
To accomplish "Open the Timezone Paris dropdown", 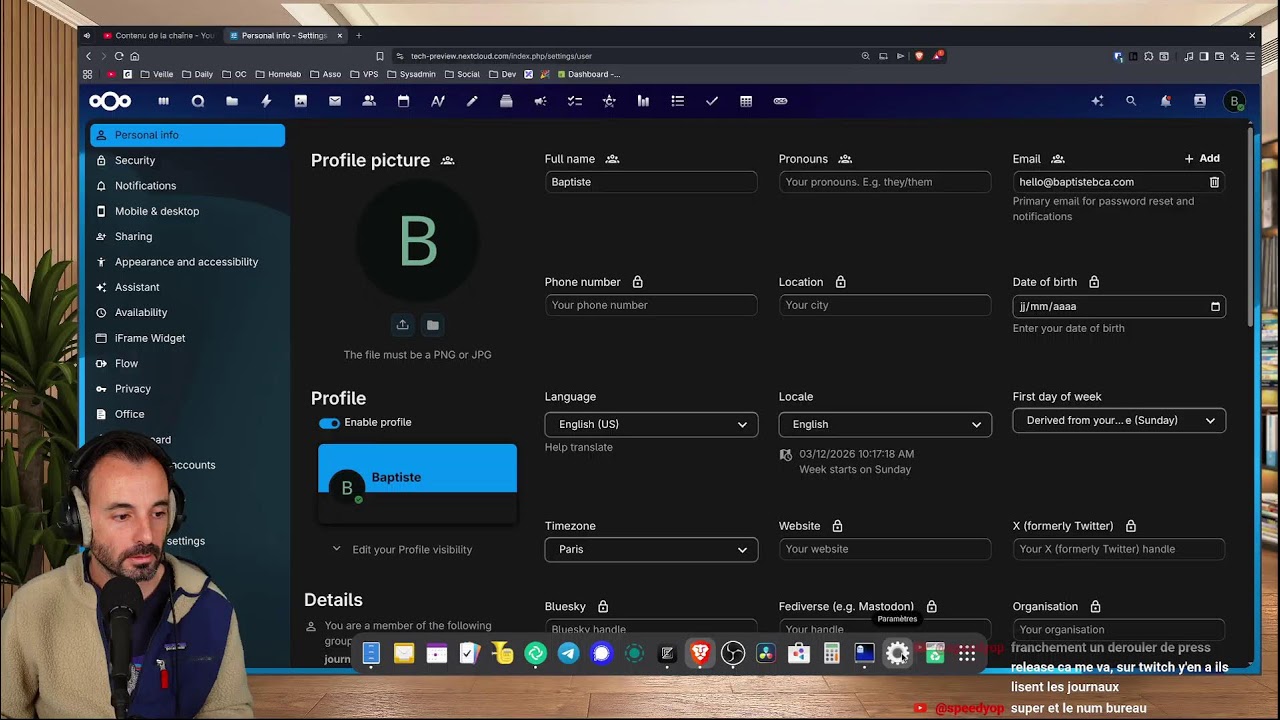I will (651, 549).
